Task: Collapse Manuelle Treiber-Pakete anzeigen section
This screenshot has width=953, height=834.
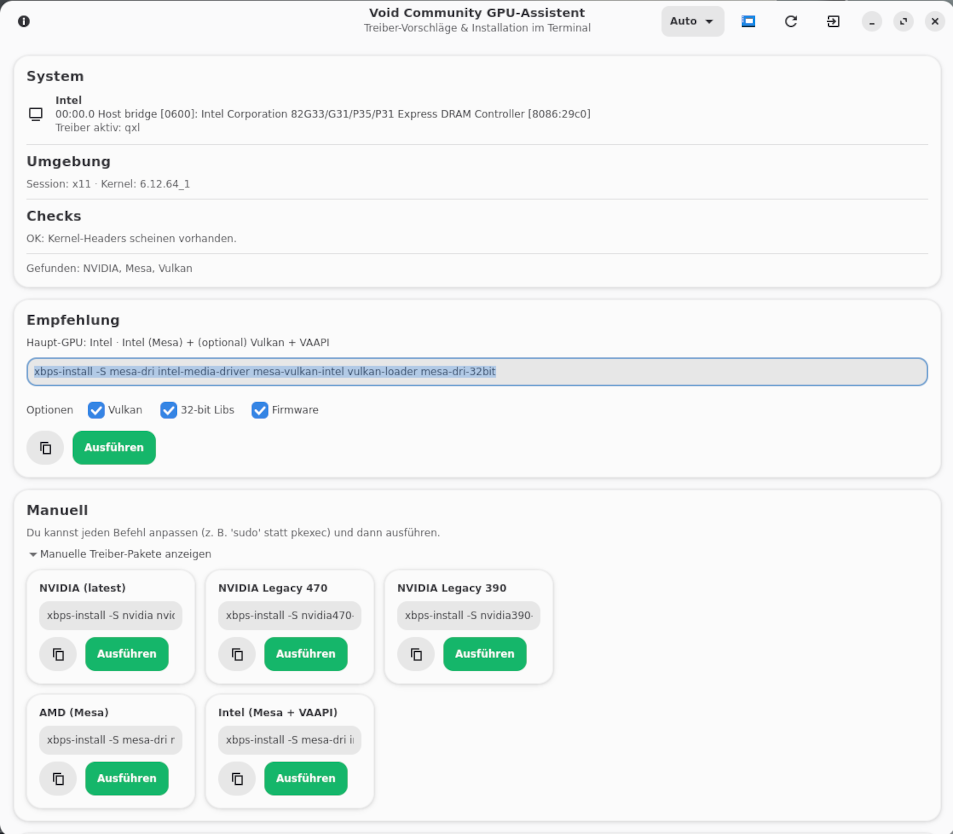Action: point(120,554)
